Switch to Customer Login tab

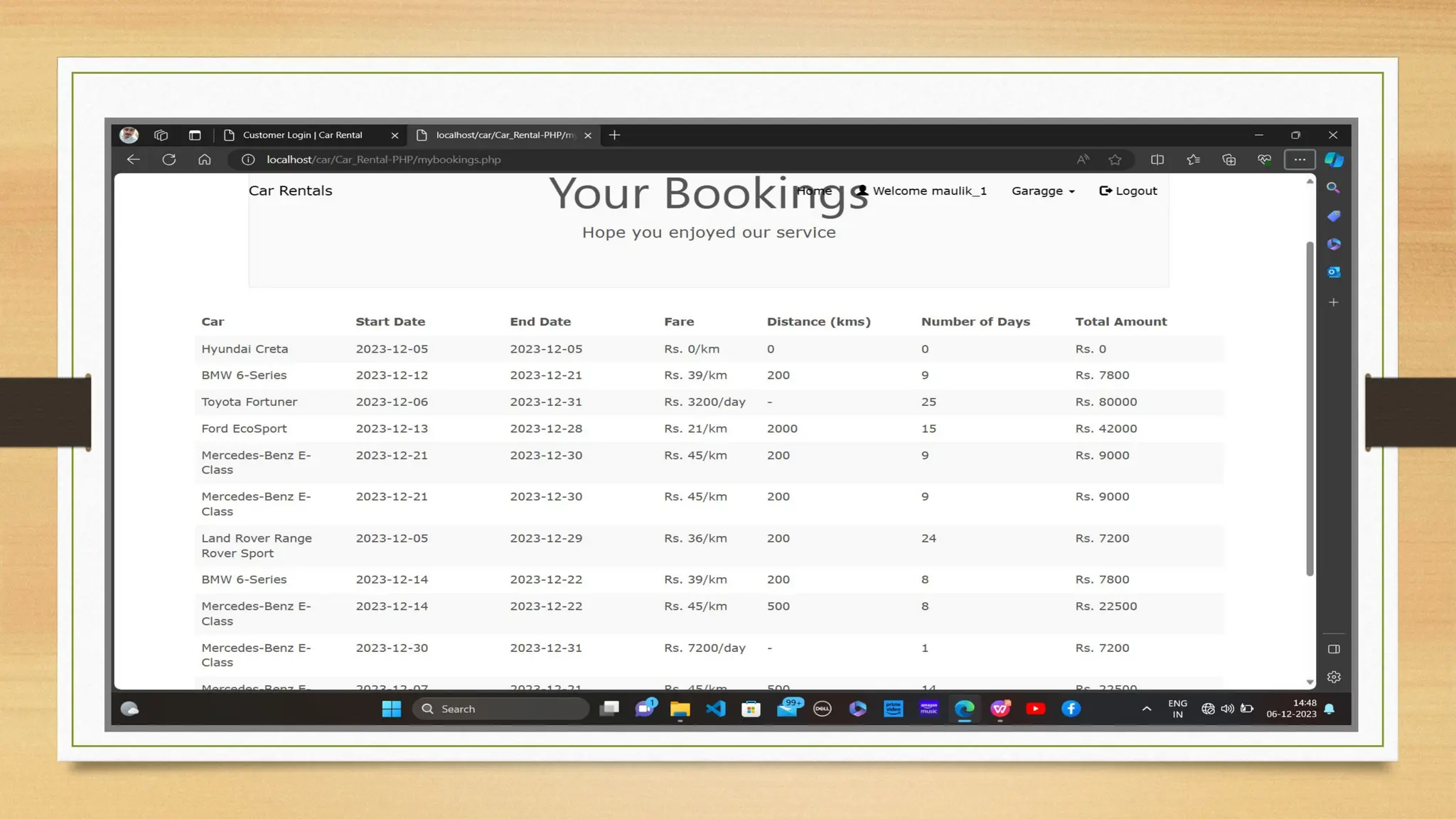303,135
